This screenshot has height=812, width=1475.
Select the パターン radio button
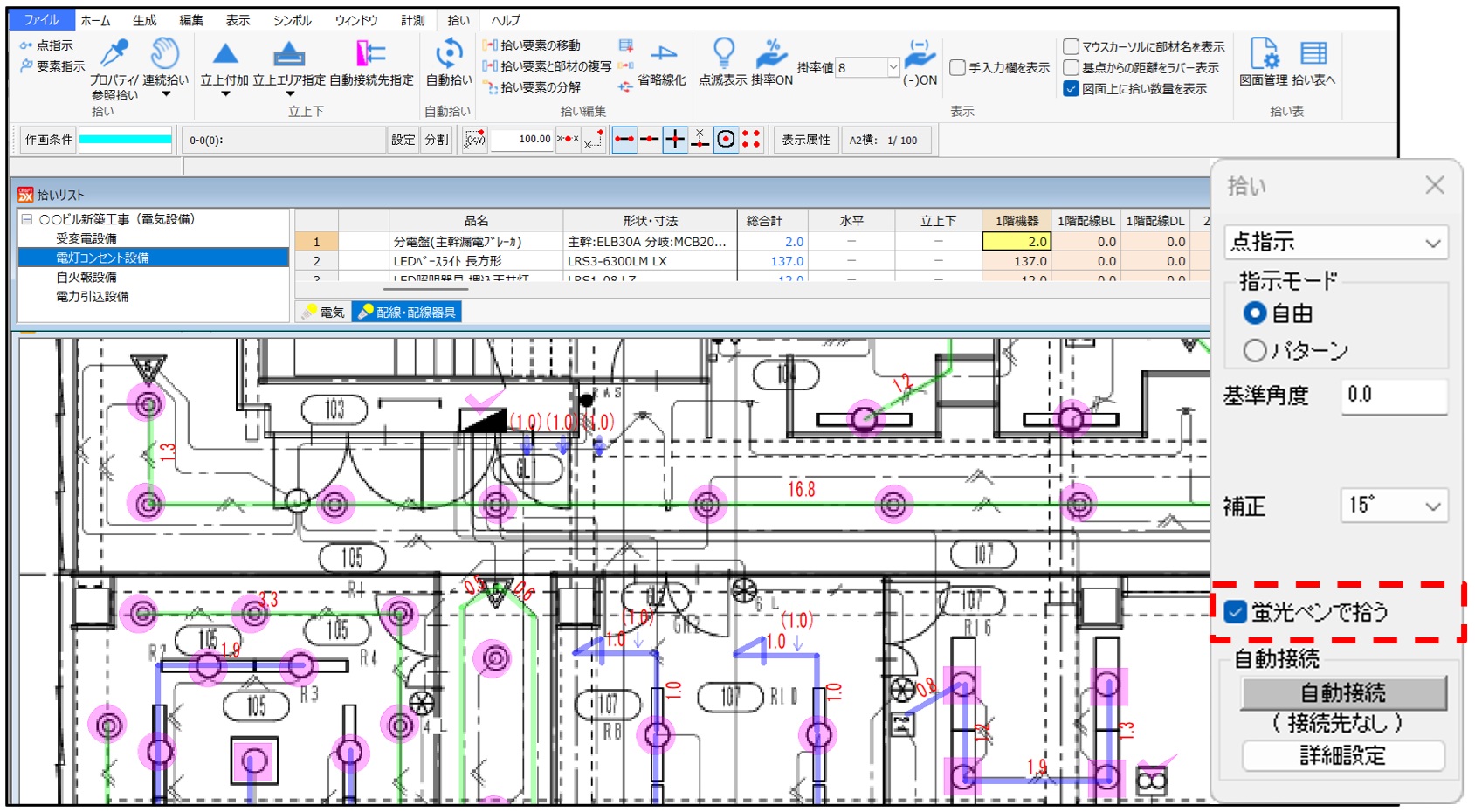(1255, 351)
